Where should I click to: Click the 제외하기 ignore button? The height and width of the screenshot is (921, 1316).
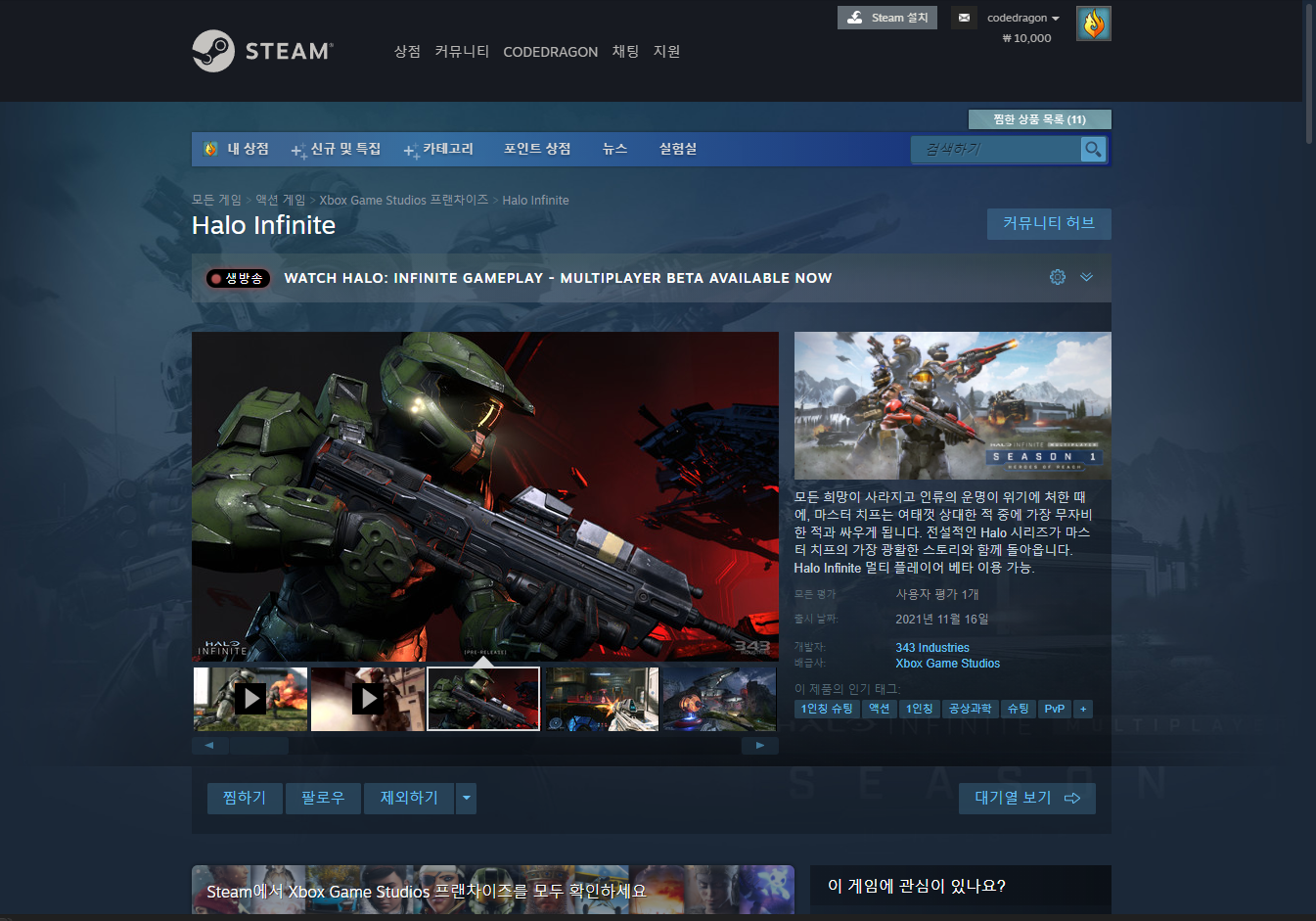(409, 799)
